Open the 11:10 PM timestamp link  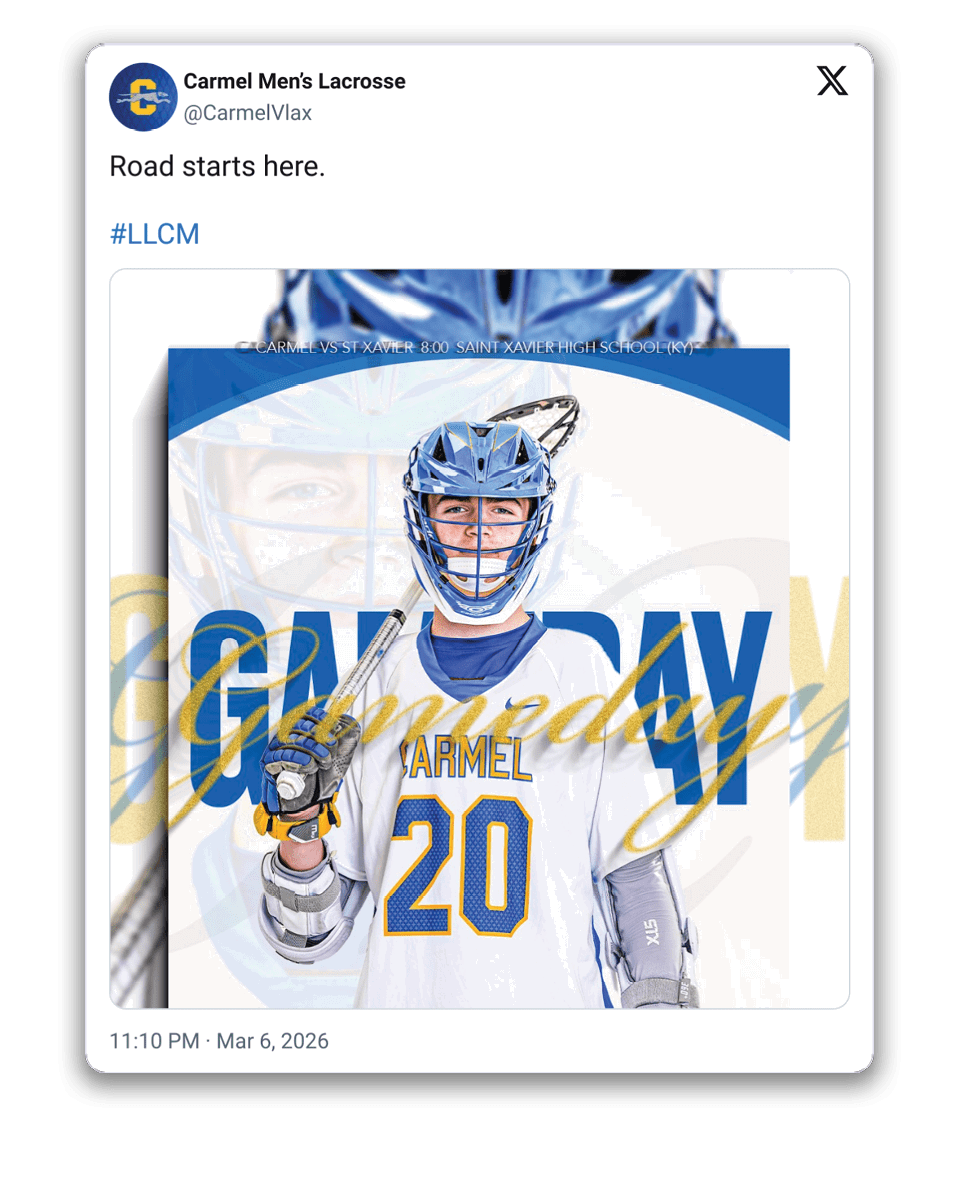click(x=155, y=1041)
